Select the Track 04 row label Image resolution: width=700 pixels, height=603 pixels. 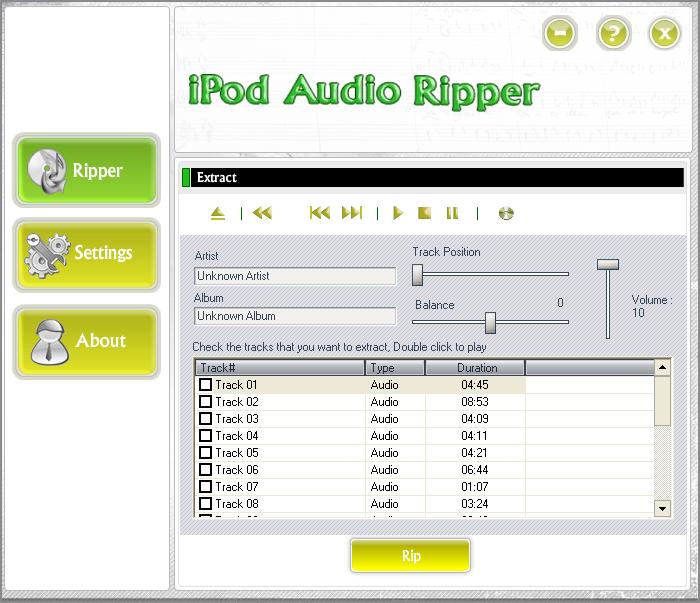237,436
